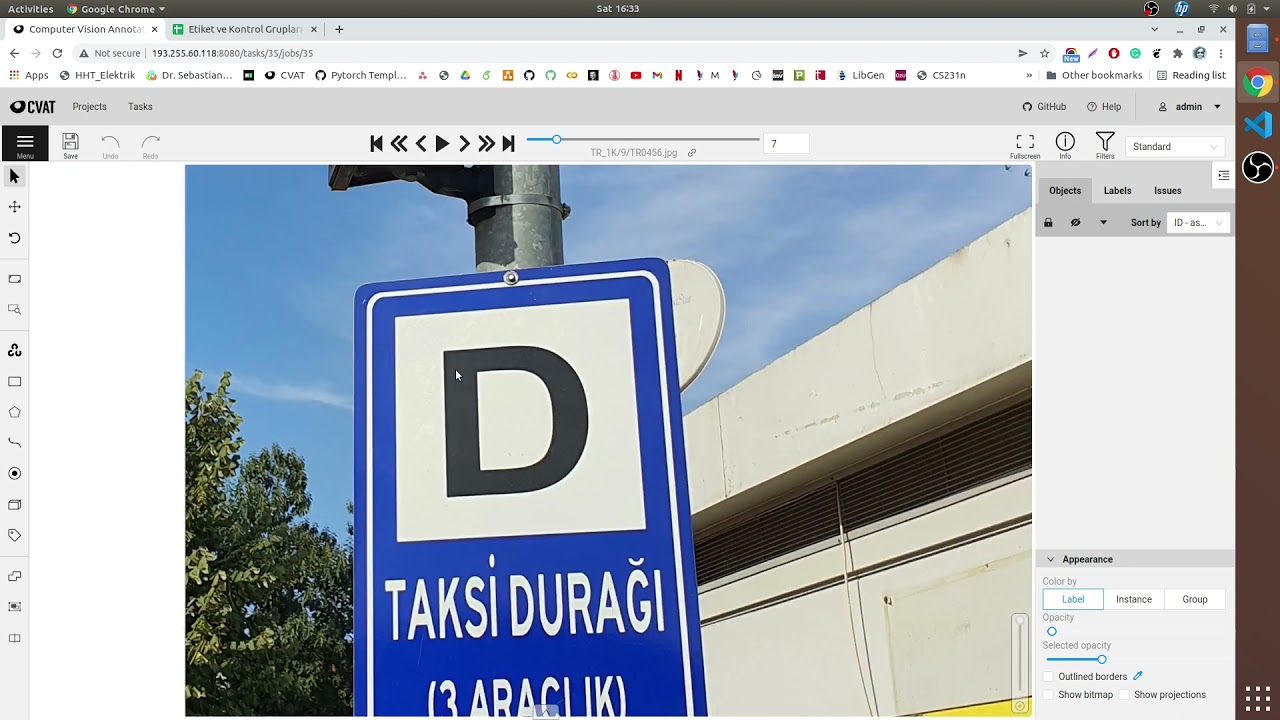Open the Sort by ID dropdown

pyautogui.click(x=1197, y=223)
